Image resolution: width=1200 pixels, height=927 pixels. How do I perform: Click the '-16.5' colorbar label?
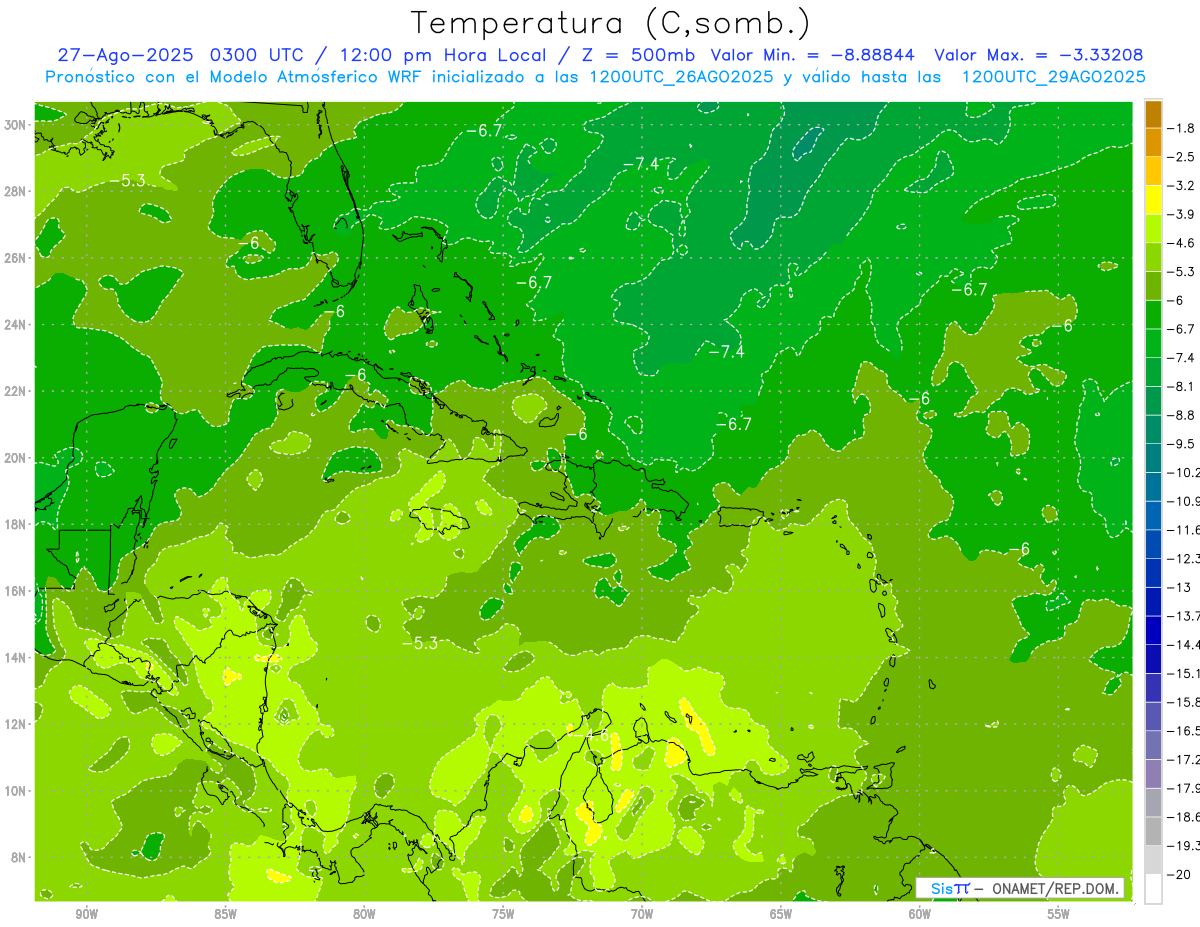(1185, 731)
